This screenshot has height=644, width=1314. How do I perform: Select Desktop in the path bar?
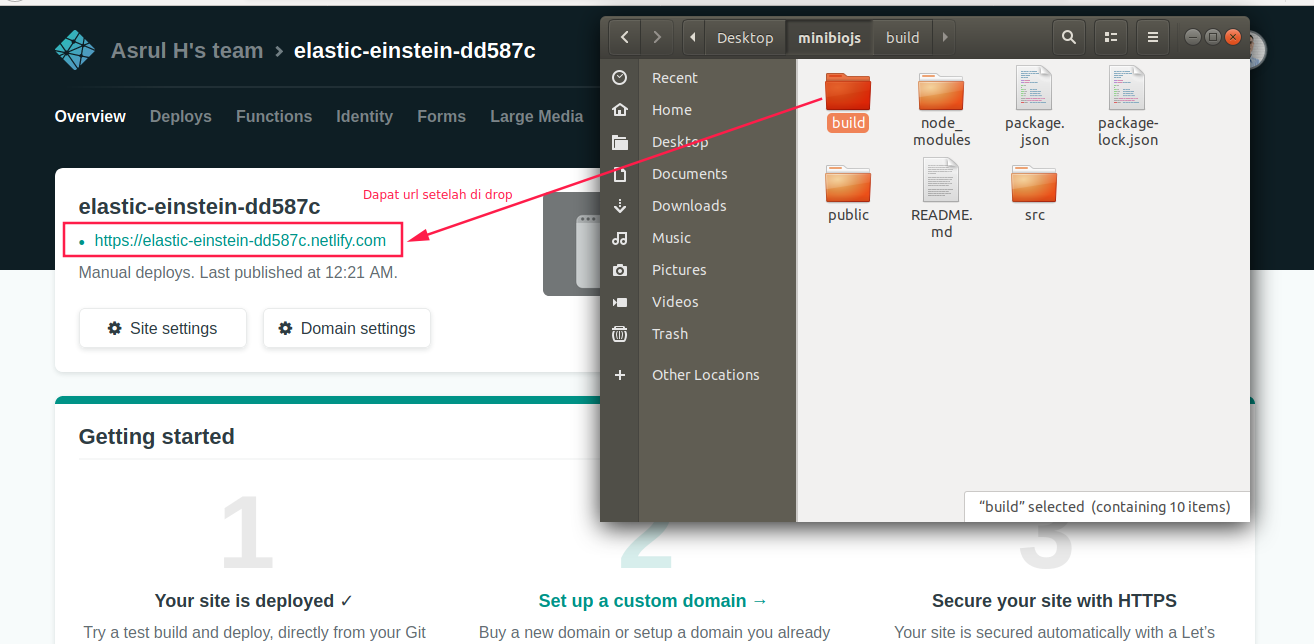point(745,38)
